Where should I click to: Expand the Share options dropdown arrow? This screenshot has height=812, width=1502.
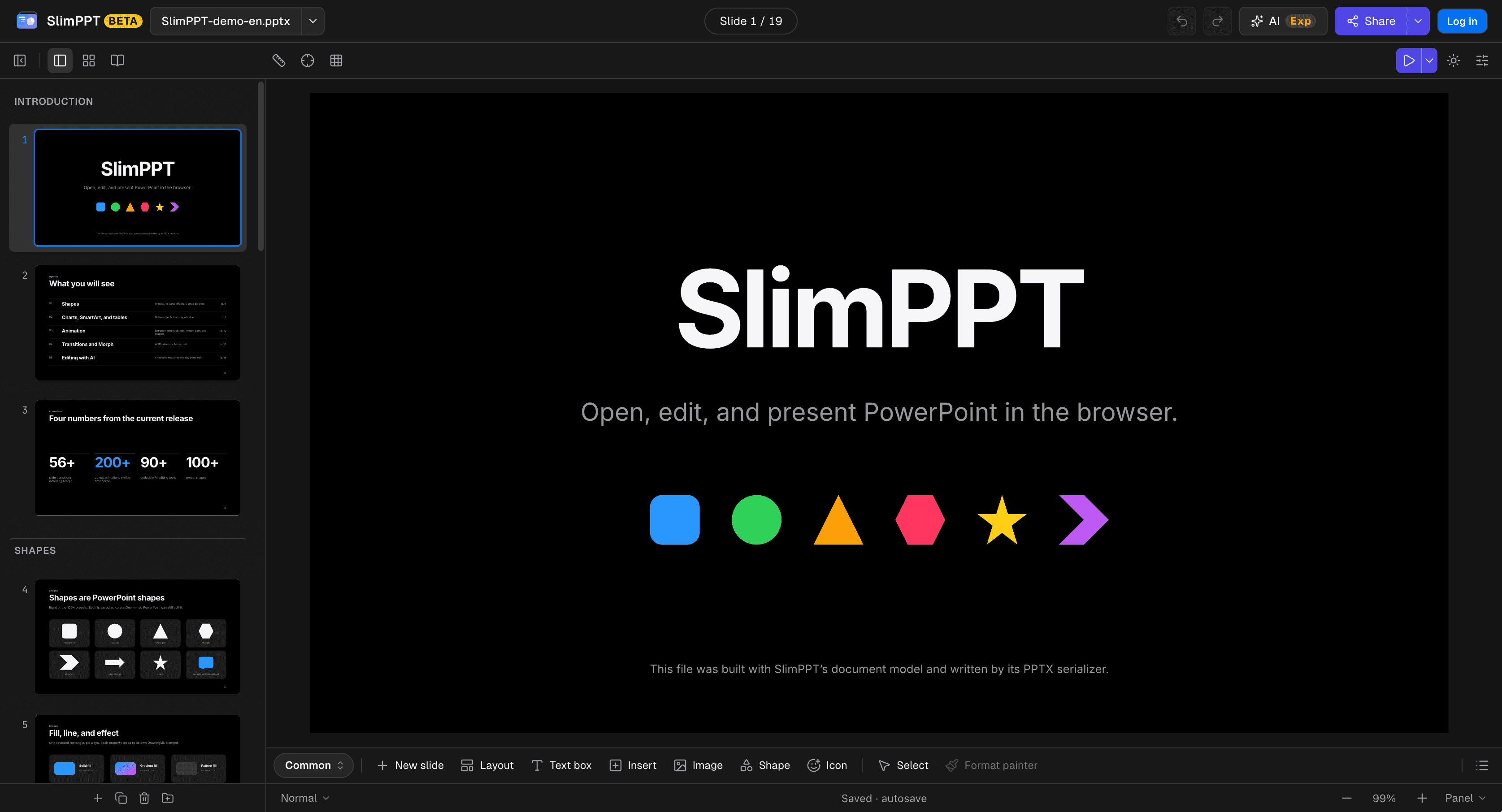(1418, 21)
